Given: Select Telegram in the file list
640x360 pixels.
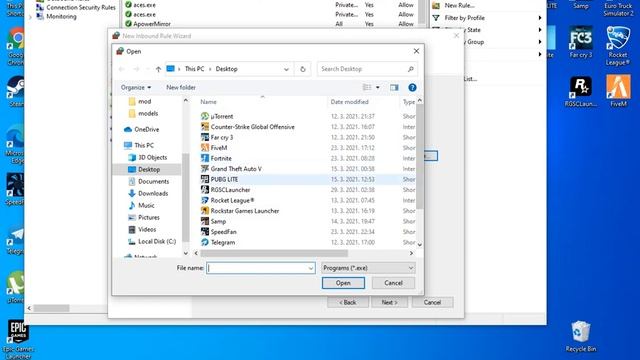Looking at the screenshot, I should tap(222, 242).
